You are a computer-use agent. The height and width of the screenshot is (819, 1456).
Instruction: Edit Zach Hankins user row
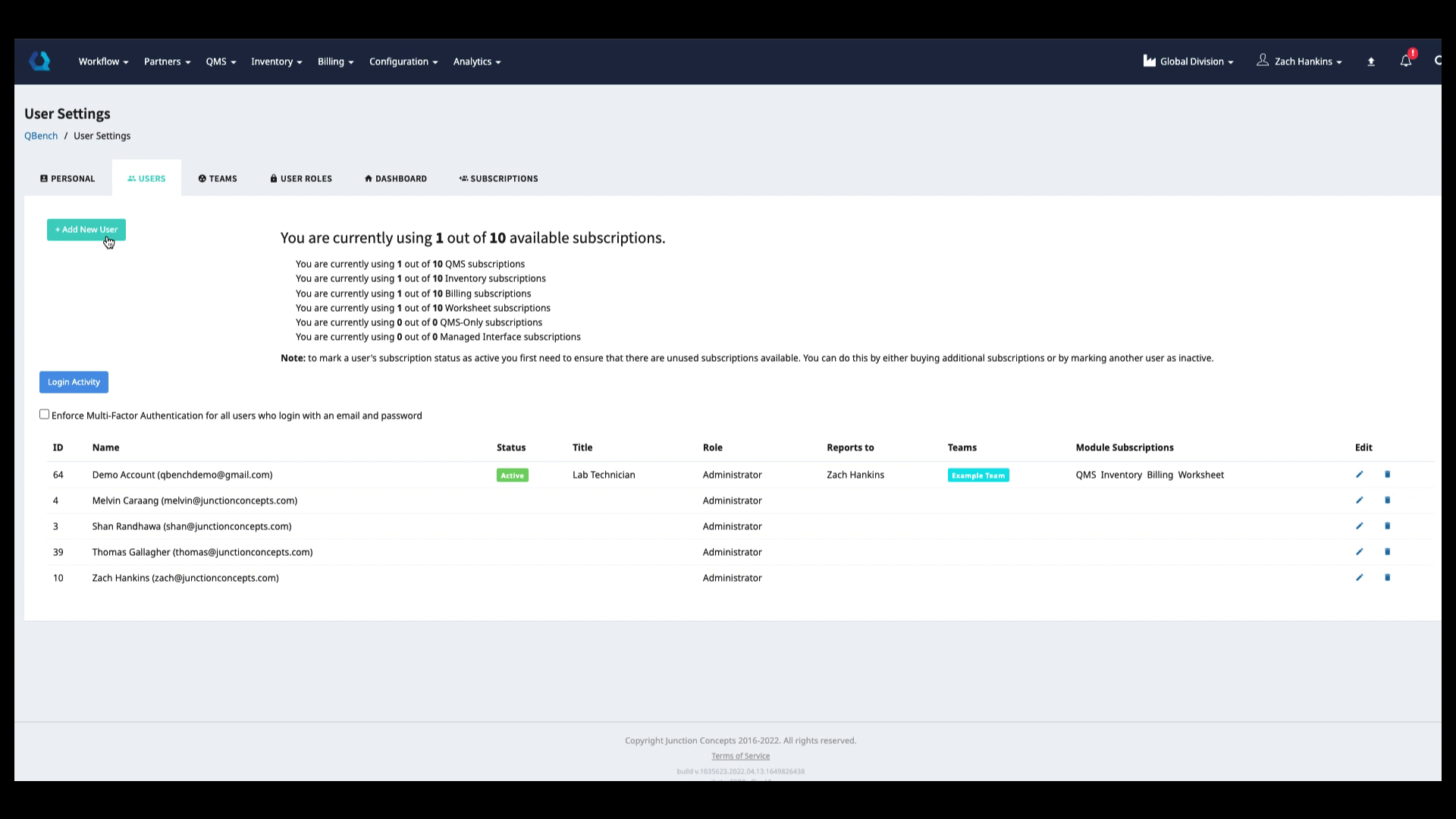1359,578
